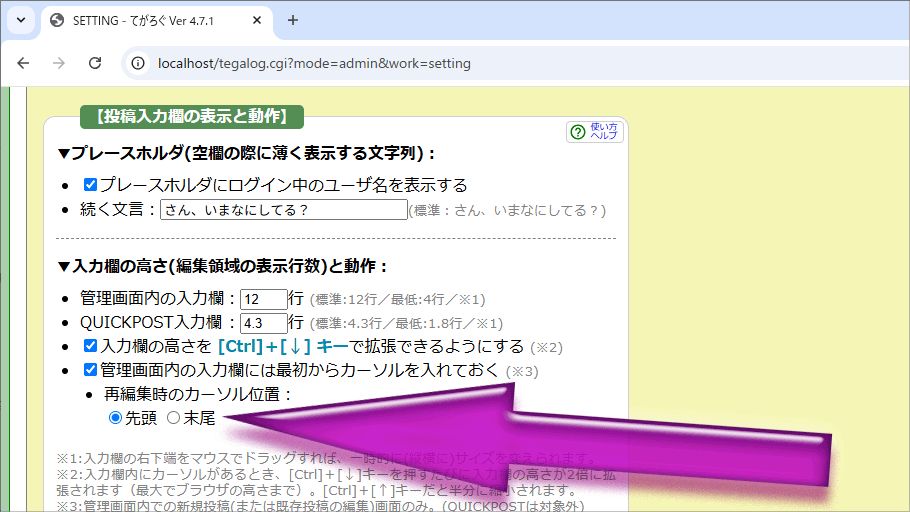Image resolution: width=910 pixels, height=512 pixels.
Task: Toggle プレースホルダにログイン中のユーザ名を表示する checkbox
Action: [x=90, y=185]
